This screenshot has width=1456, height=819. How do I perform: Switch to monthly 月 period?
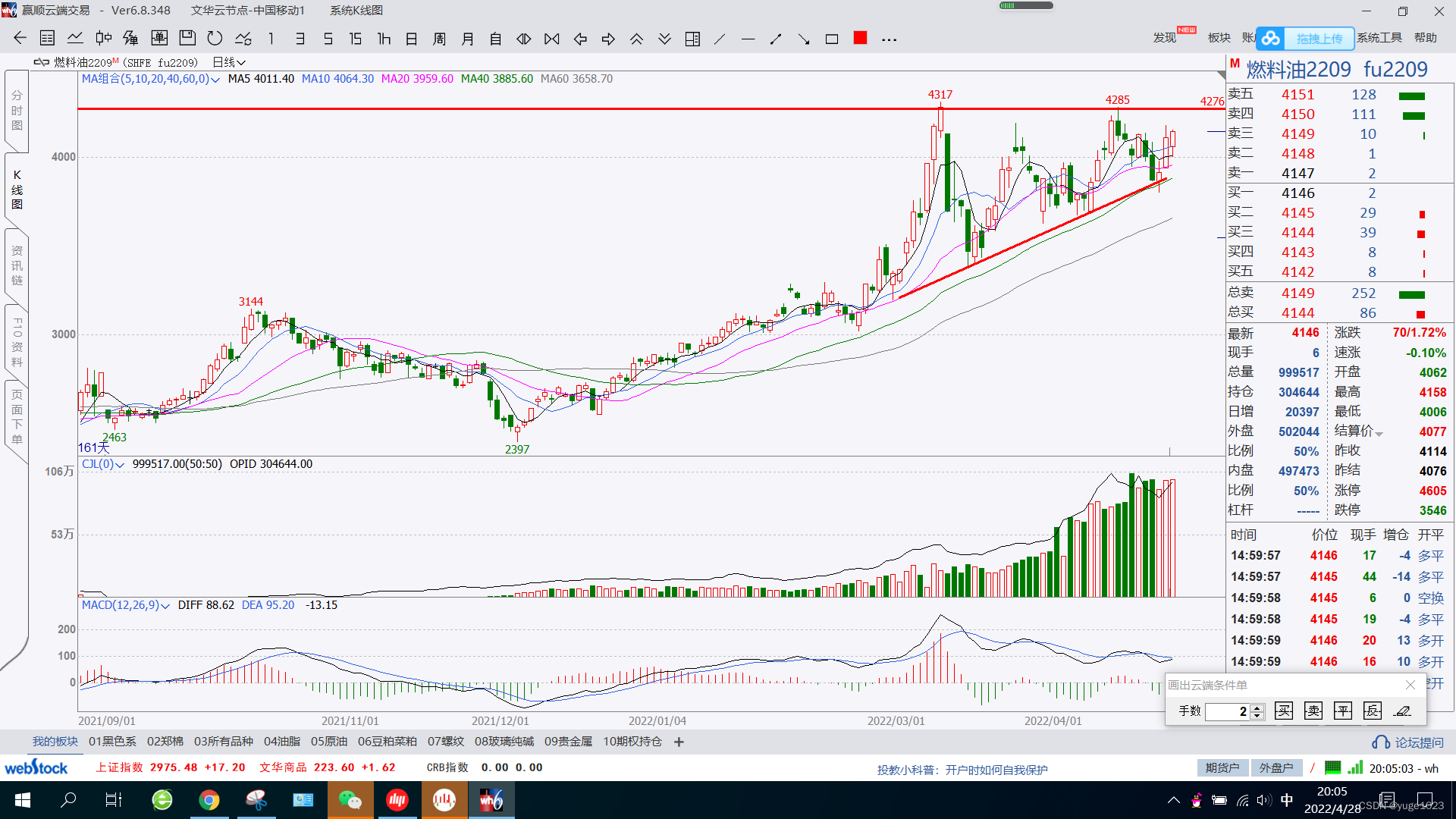pyautogui.click(x=468, y=39)
